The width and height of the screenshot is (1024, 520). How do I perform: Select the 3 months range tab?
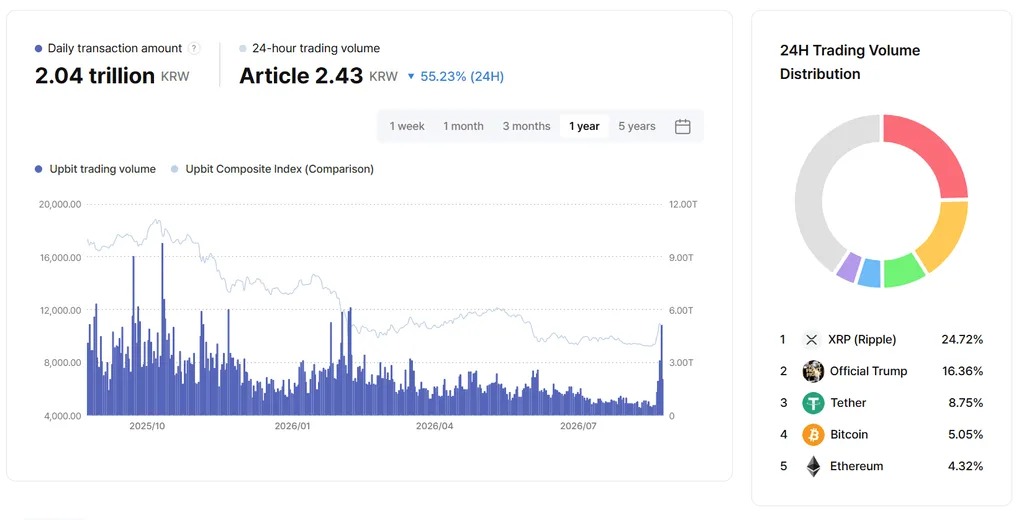tap(526, 126)
